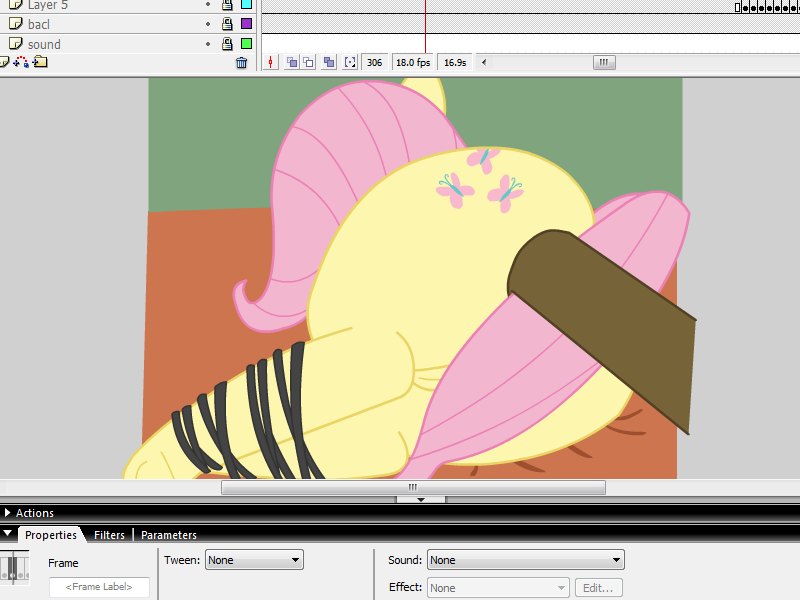
Task: Enable onion skin outlines
Action: tap(308, 62)
